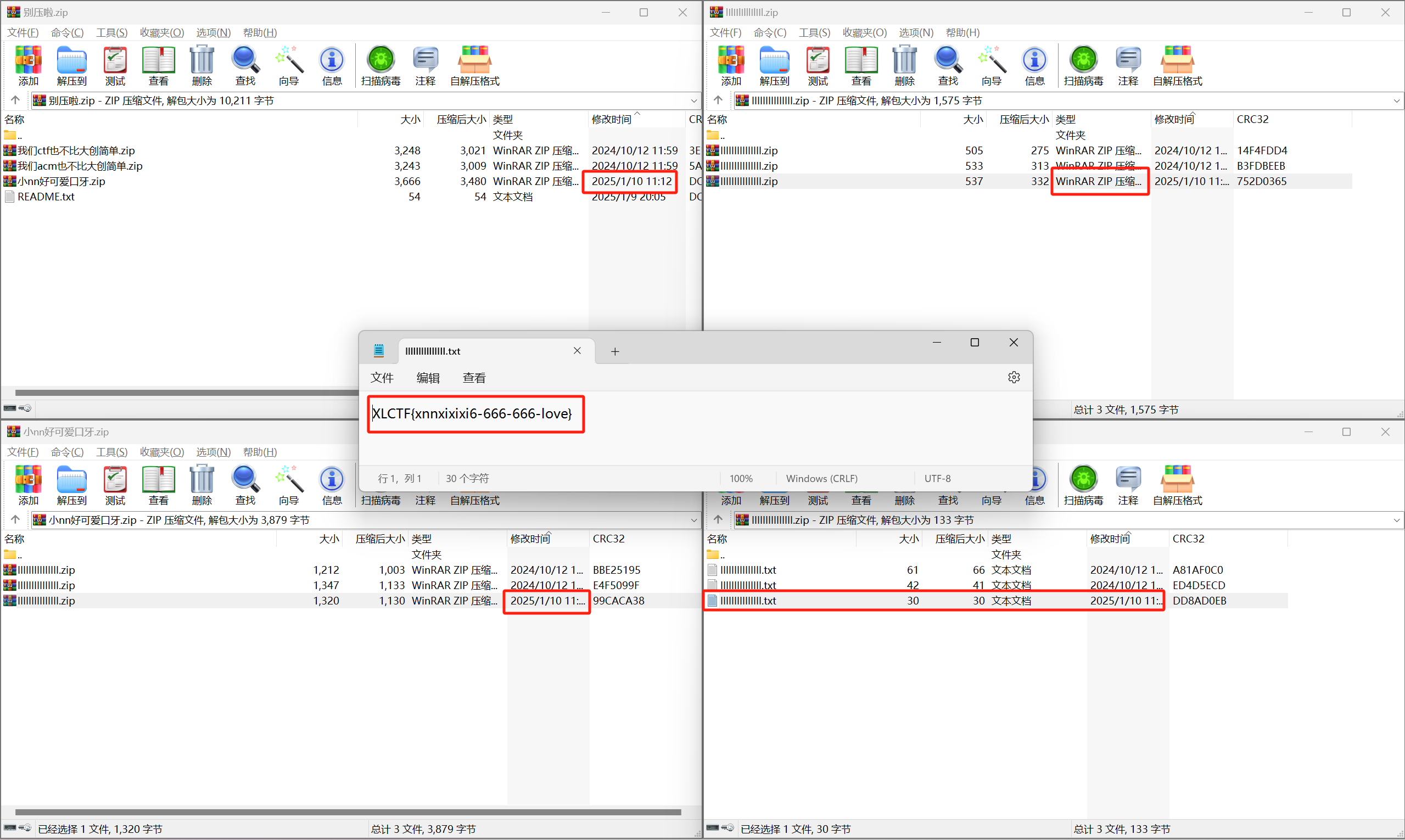Expand the address dropdown in the top-right WinRAR window

(1397, 101)
